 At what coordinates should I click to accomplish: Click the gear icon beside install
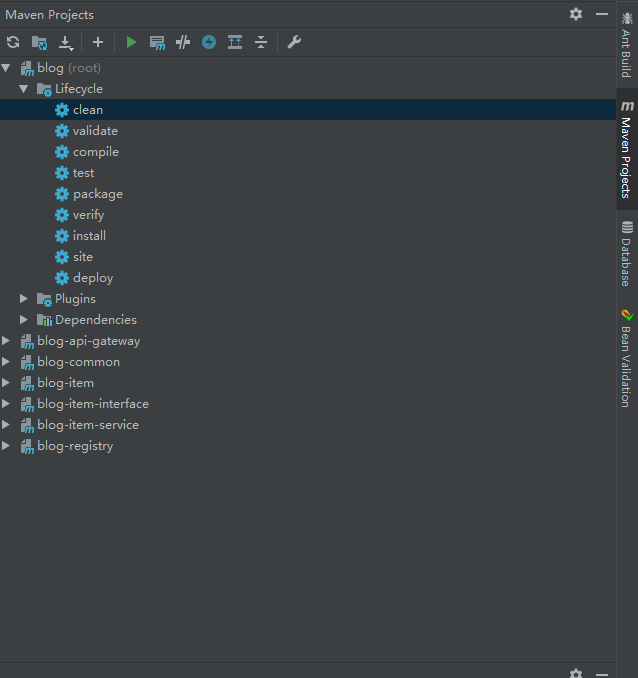coord(62,236)
